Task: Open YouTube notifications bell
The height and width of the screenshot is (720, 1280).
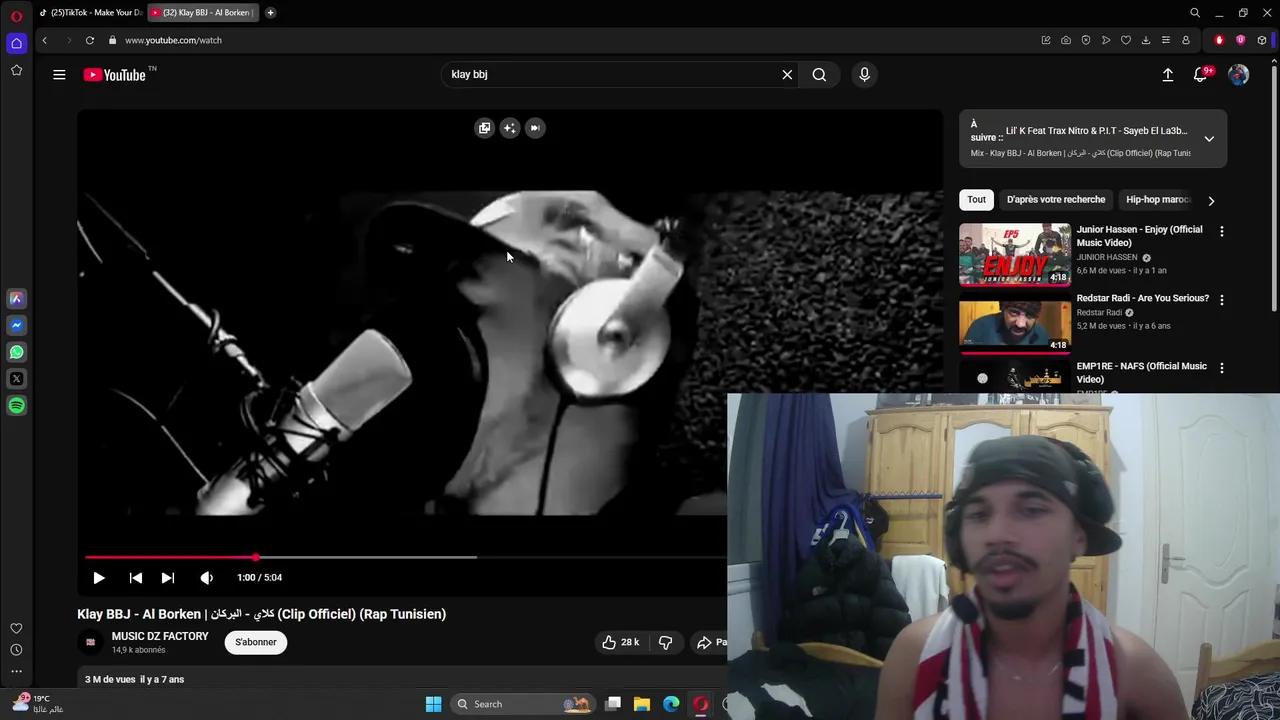Action: click(1201, 75)
